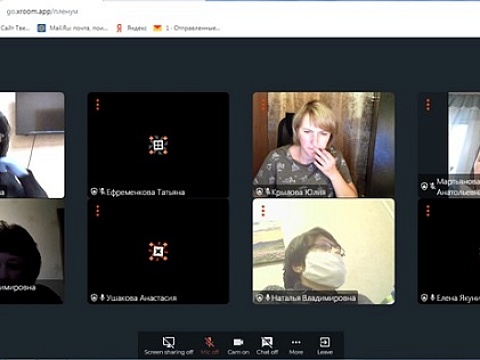
Task: Click shield icon beside Крылова Юлия name
Action: (259, 192)
